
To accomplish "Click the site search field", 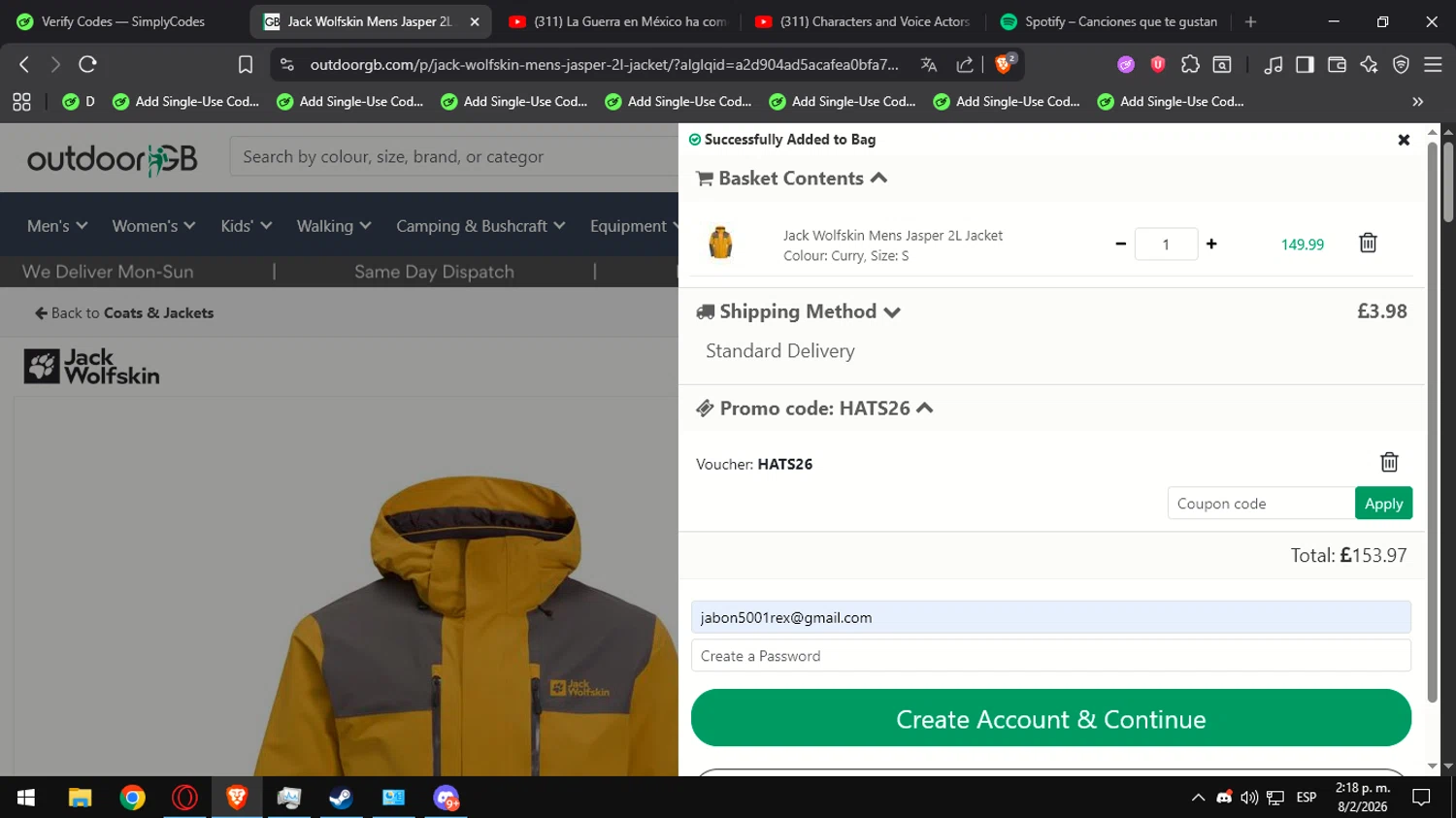I will click(x=454, y=156).
